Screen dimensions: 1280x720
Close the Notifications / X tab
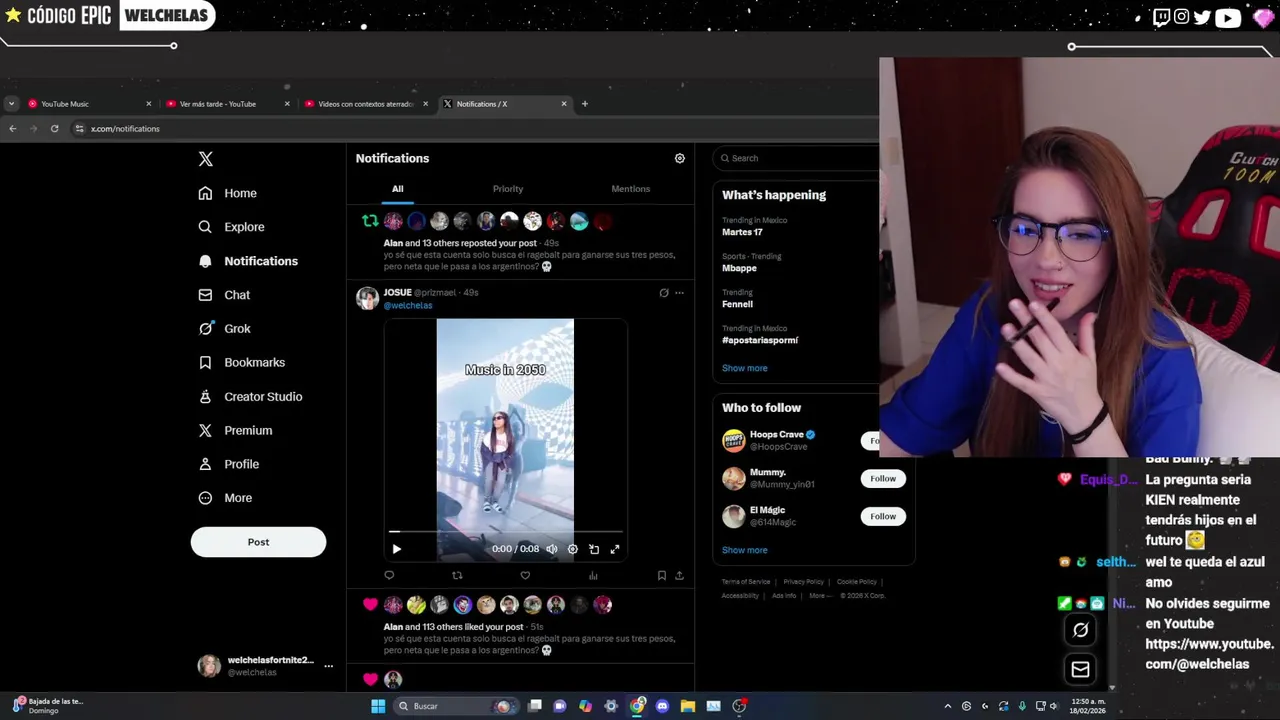pos(564,104)
